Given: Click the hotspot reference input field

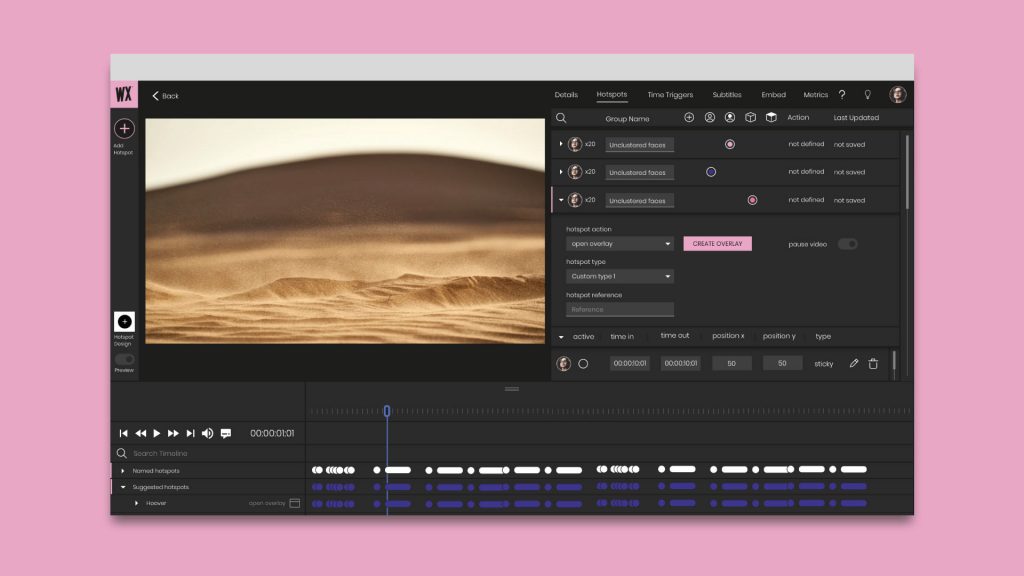Looking at the screenshot, I should [x=619, y=310].
